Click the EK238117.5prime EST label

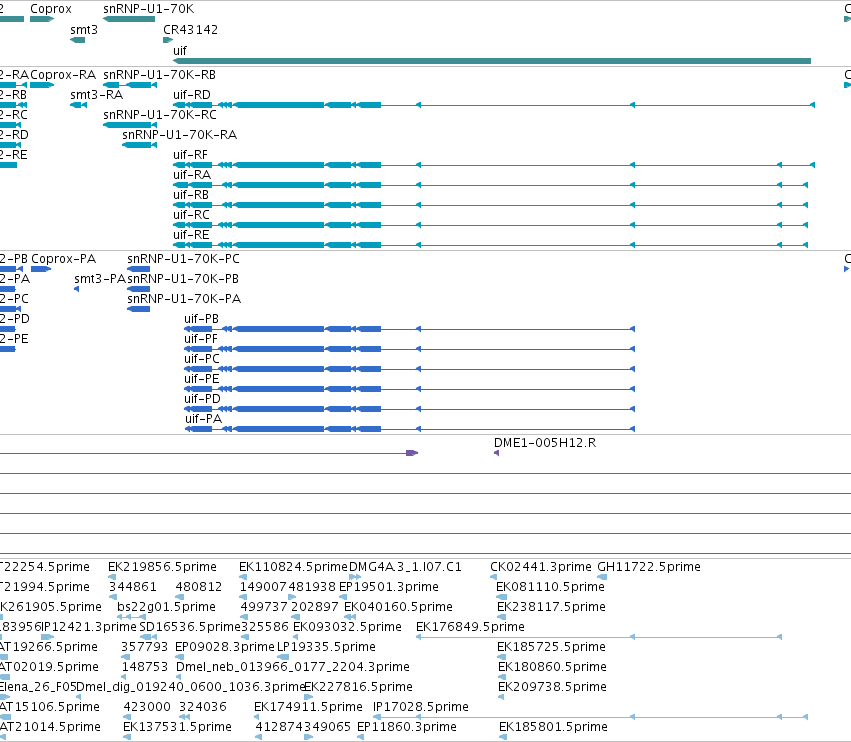tap(551, 607)
